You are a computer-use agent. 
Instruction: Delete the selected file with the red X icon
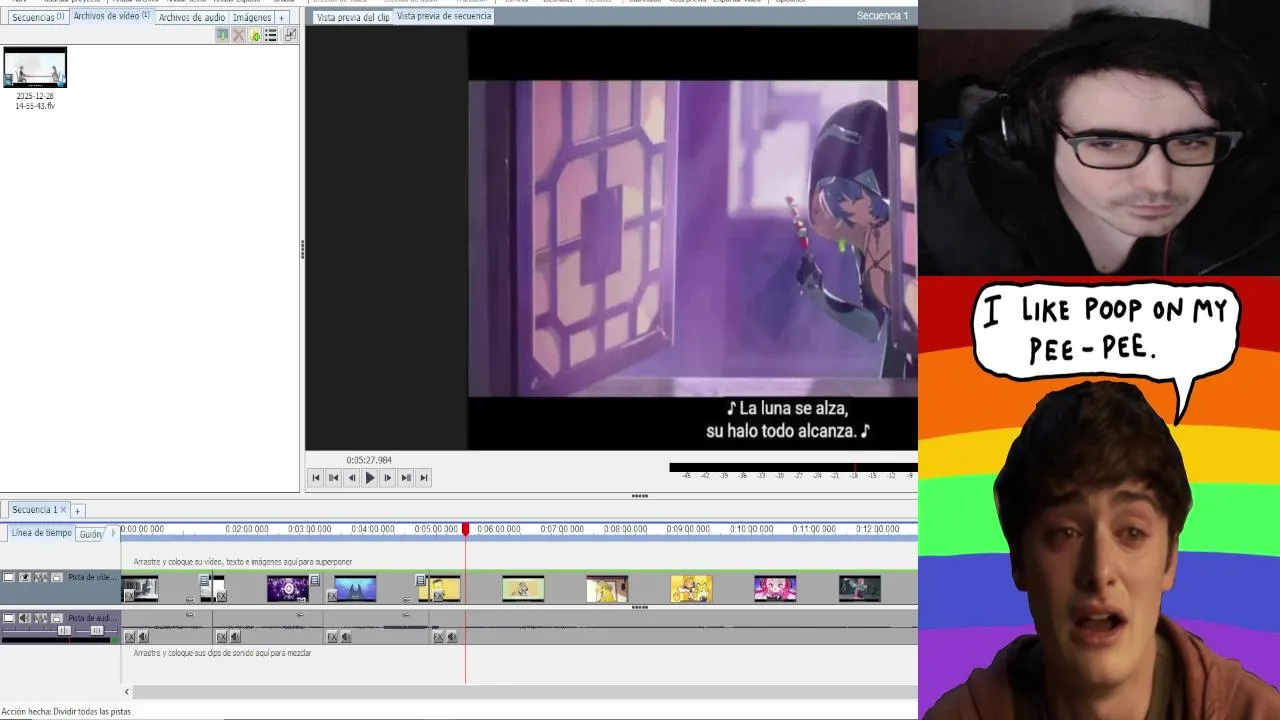click(238, 35)
